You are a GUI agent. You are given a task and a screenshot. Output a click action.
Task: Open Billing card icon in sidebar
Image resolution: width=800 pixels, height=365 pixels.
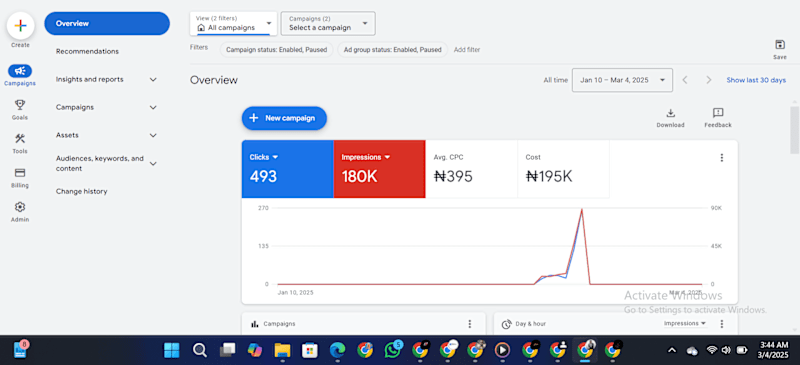click(x=20, y=173)
